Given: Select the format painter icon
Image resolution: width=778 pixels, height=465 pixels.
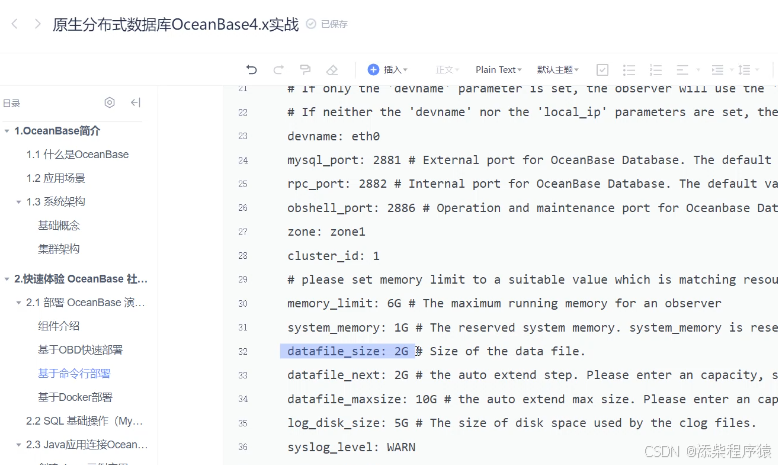Looking at the screenshot, I should tap(305, 70).
